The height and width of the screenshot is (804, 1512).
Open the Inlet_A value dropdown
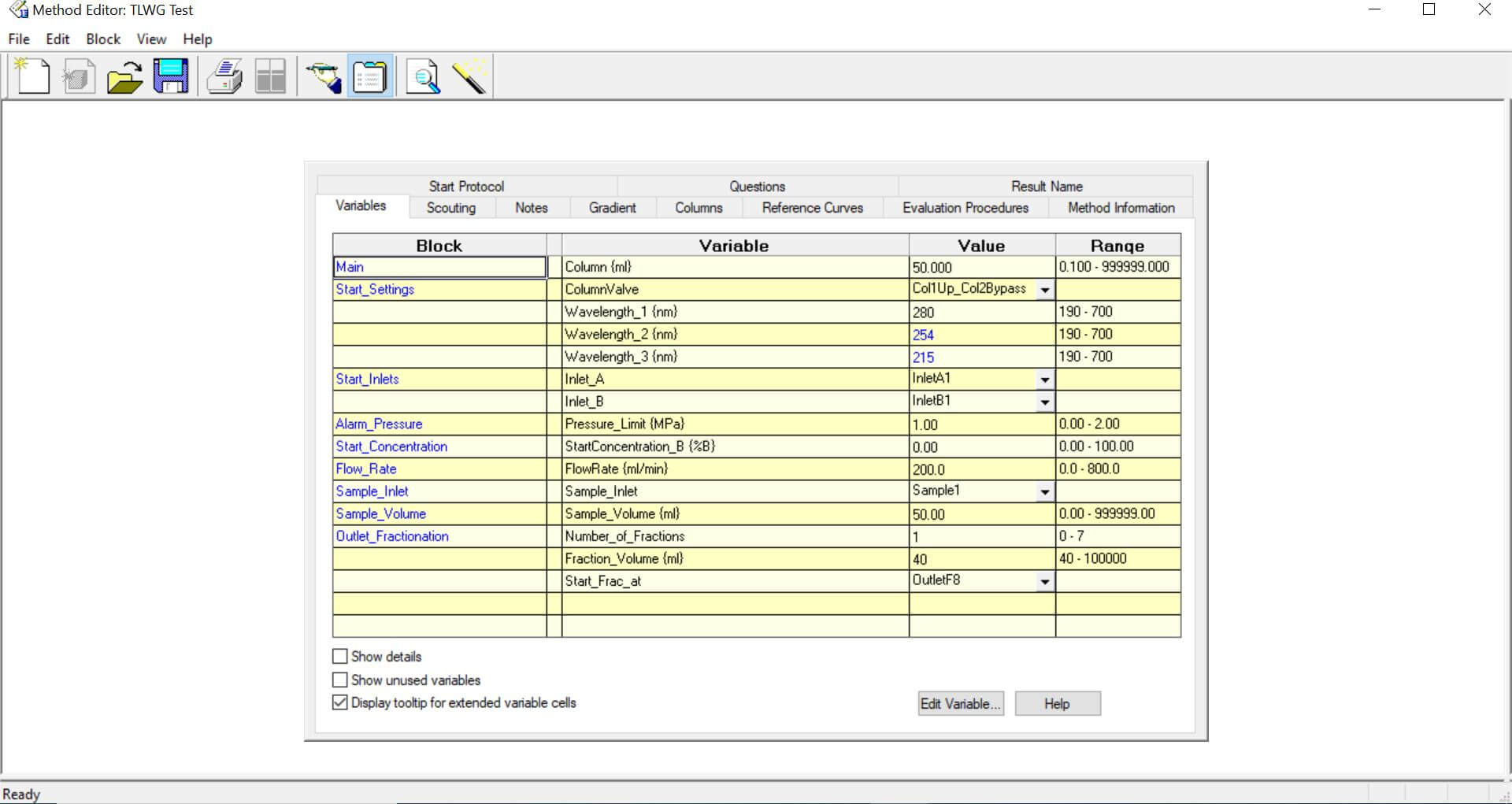(1044, 380)
